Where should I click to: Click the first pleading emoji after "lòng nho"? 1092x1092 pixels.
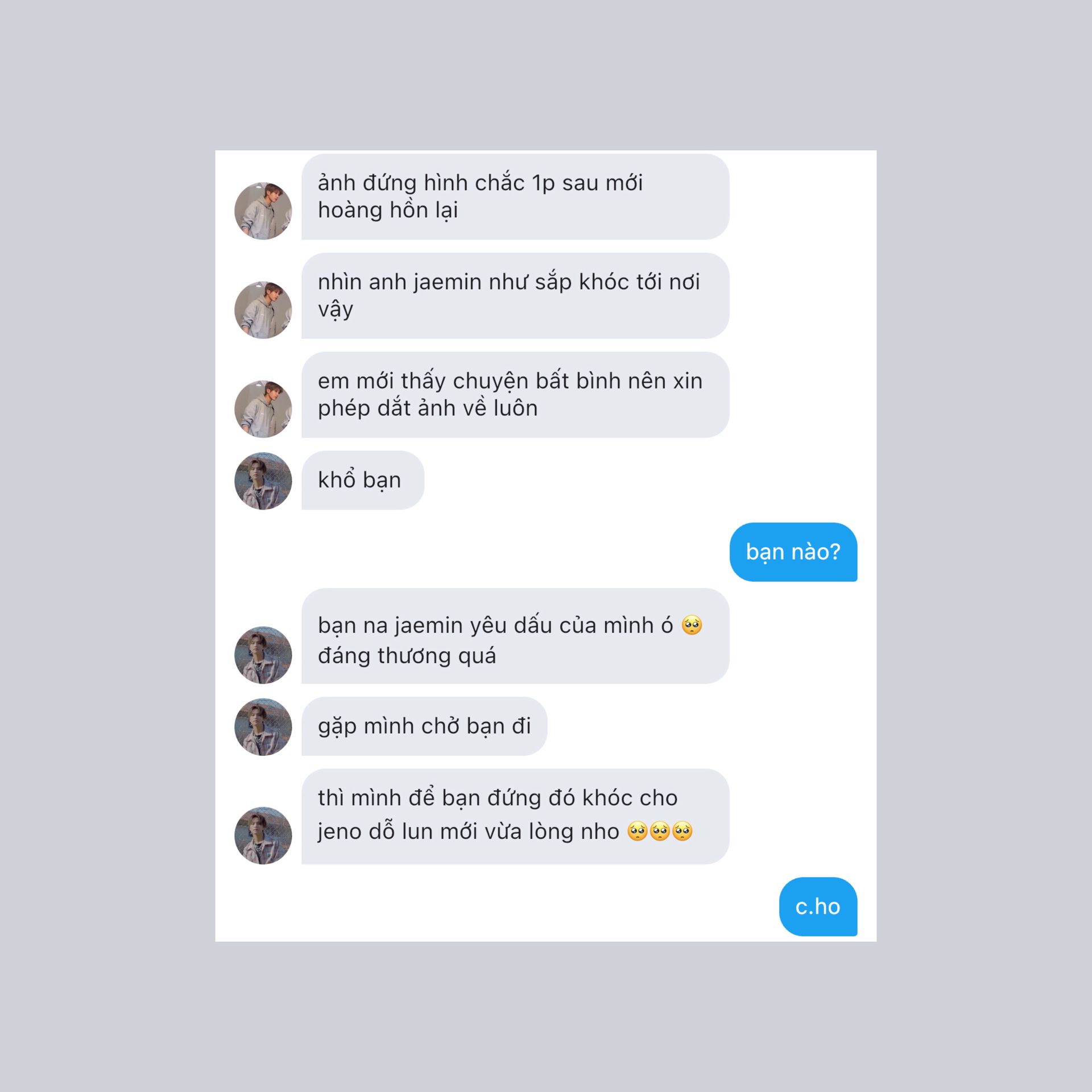638,831
